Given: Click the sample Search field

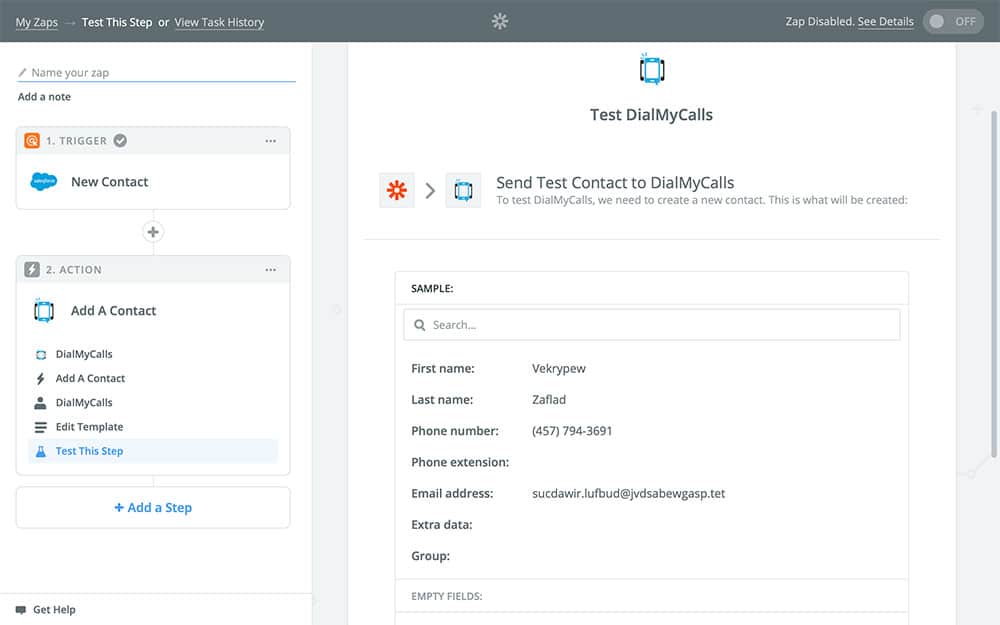Looking at the screenshot, I should (651, 325).
